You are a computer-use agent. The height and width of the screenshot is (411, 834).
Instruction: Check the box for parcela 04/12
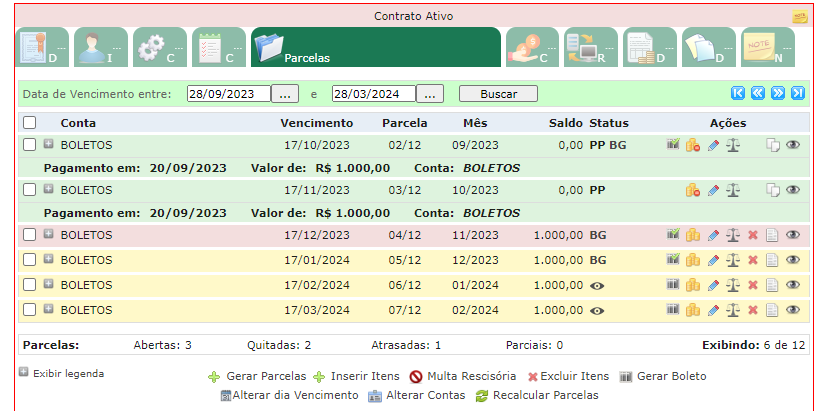pyautogui.click(x=30, y=234)
